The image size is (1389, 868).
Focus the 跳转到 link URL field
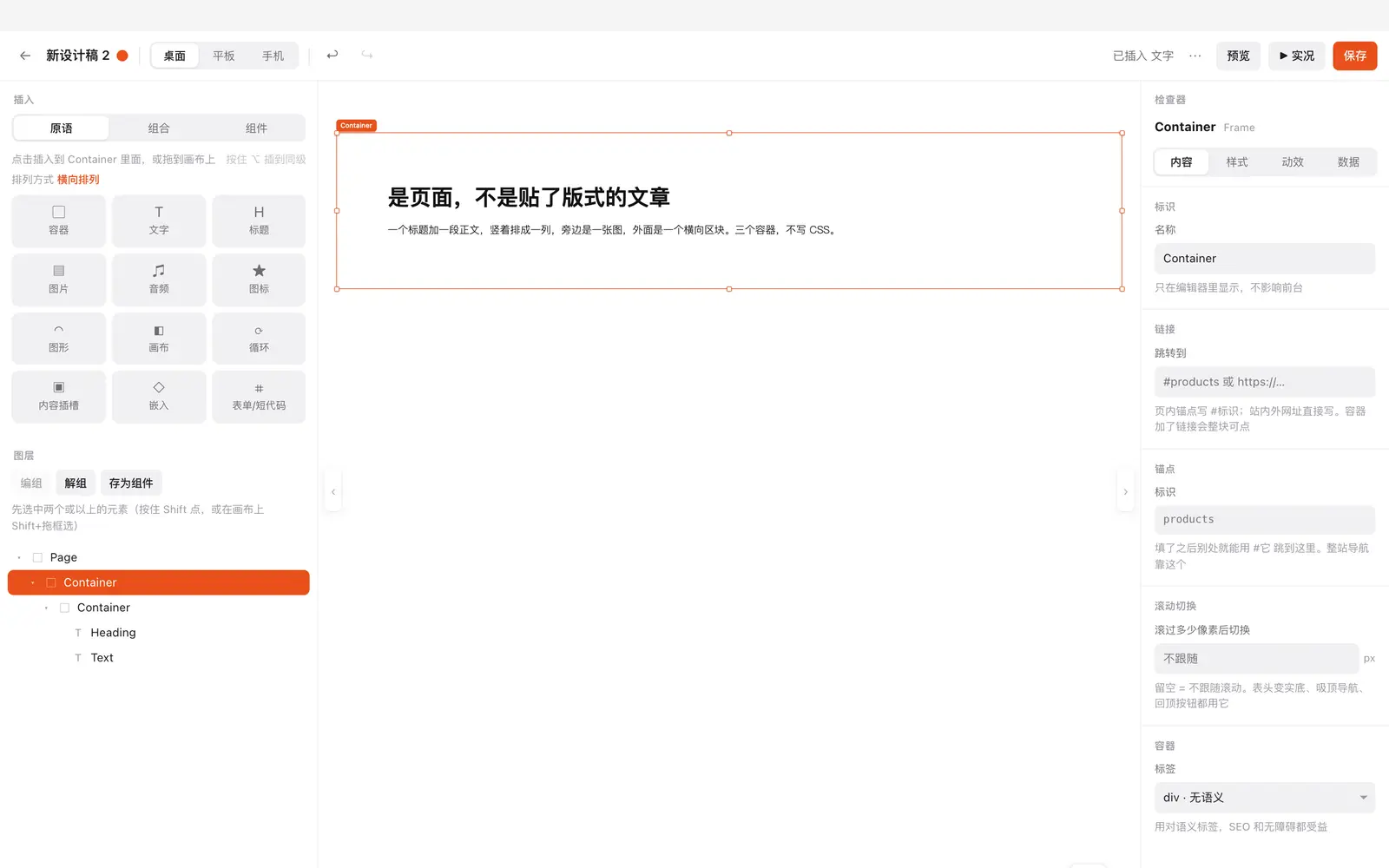[1264, 382]
